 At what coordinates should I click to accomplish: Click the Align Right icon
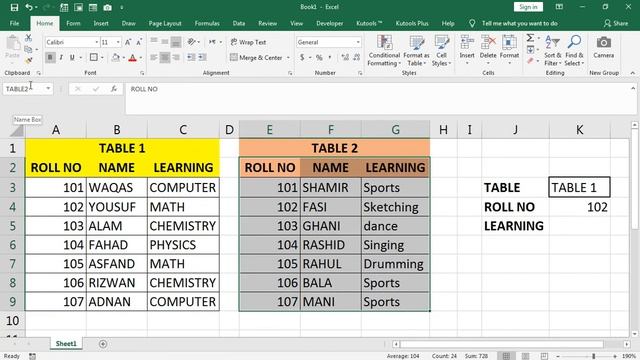176,58
